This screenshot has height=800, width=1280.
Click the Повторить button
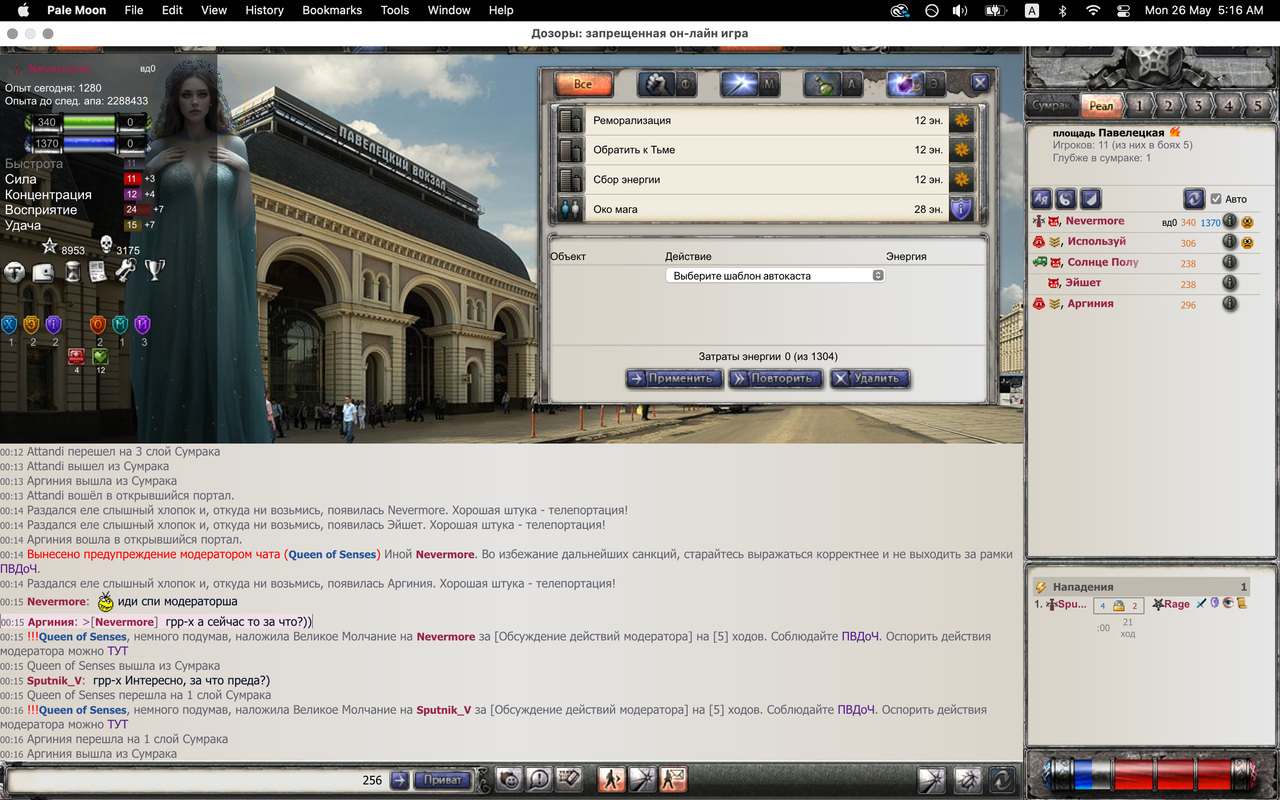775,378
